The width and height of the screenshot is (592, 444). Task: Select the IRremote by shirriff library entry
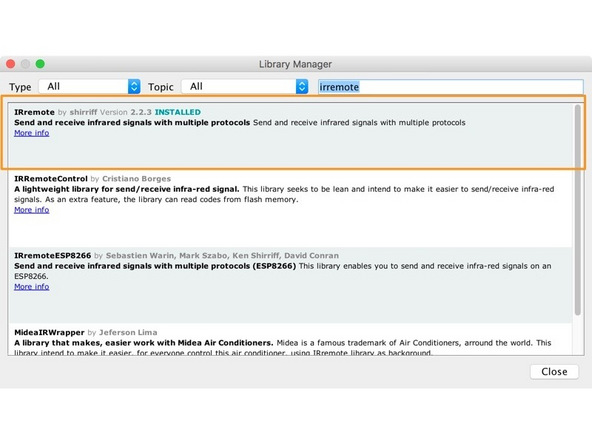(290, 136)
